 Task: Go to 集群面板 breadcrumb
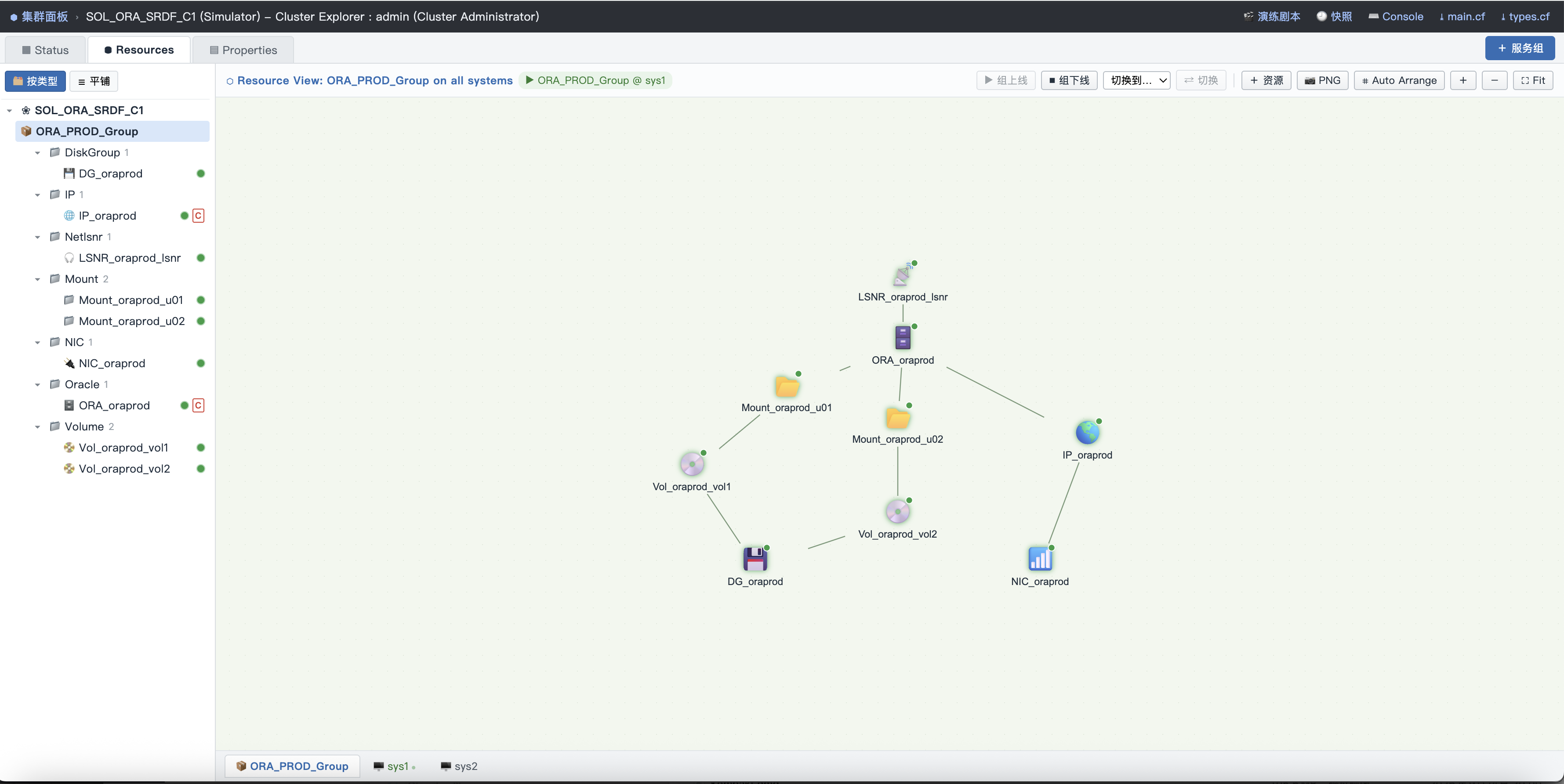40,16
